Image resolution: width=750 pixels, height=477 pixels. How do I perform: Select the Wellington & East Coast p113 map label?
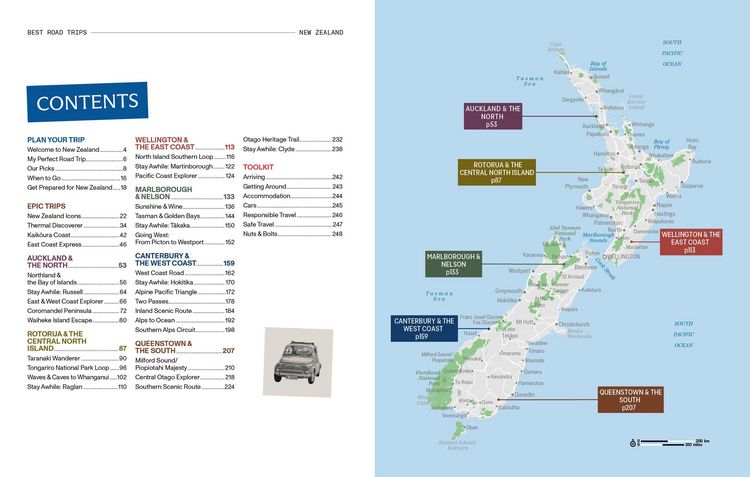pos(691,242)
